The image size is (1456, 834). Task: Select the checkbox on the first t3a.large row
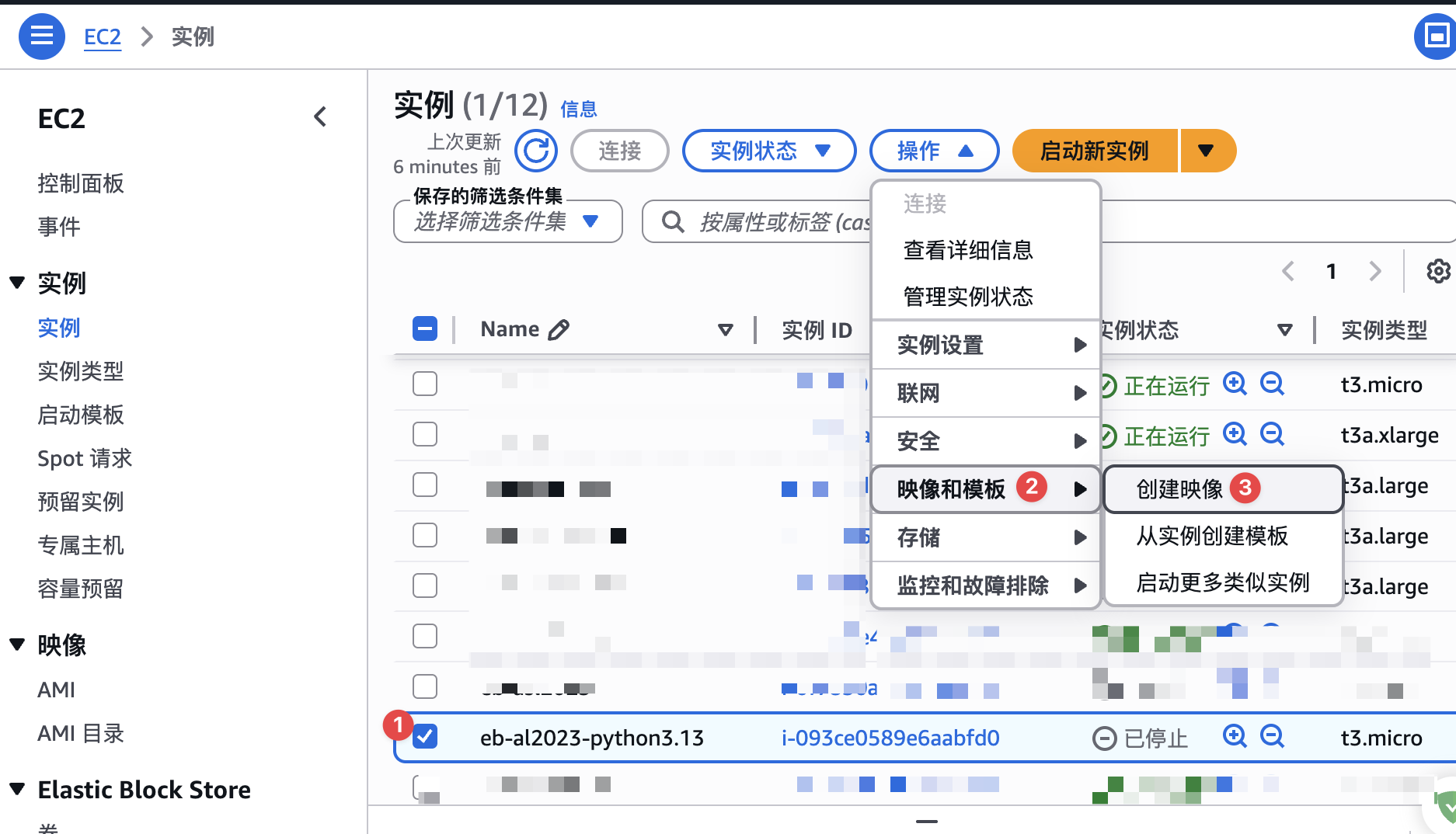(x=425, y=485)
